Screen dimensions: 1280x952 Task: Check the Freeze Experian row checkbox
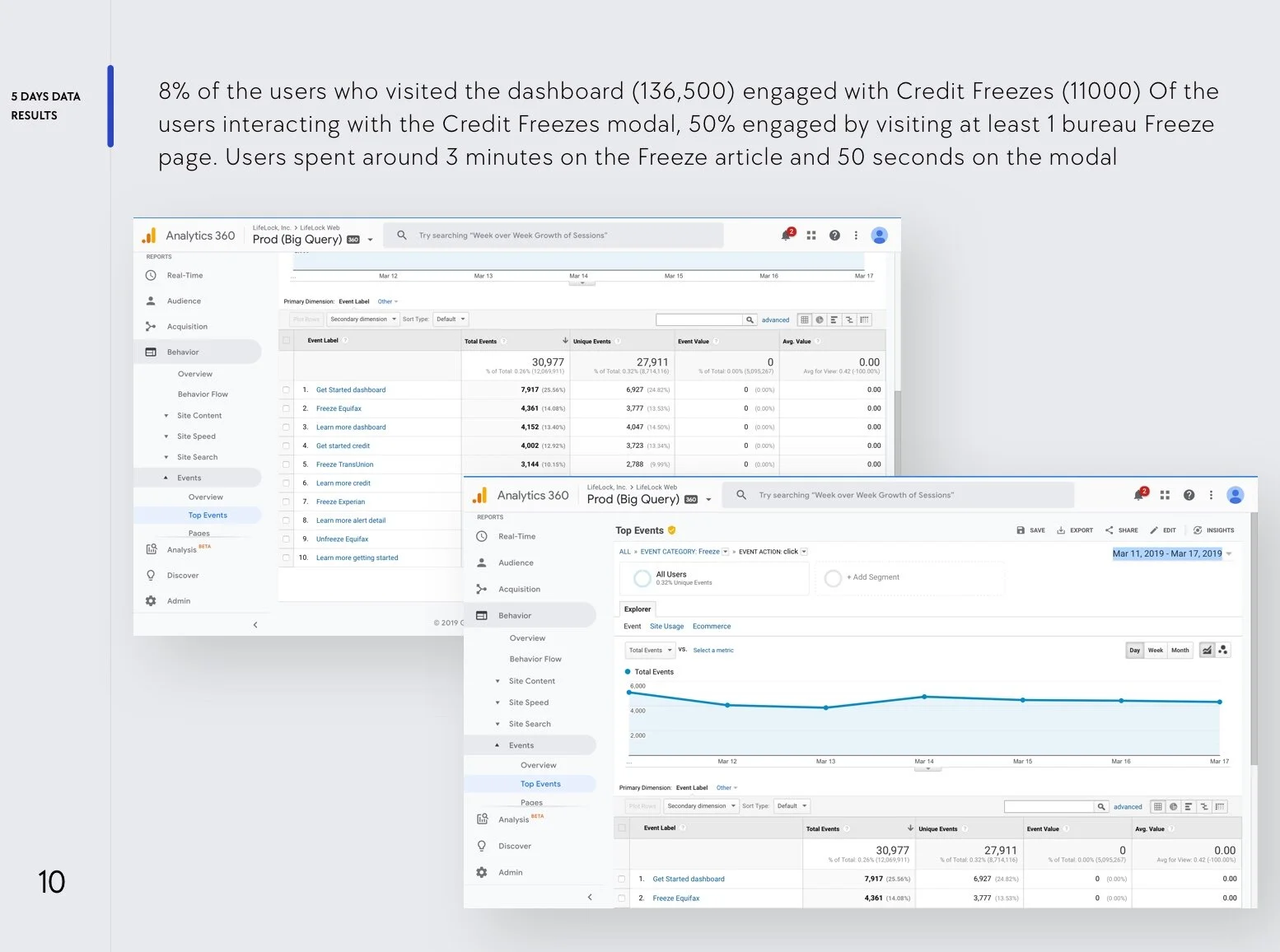[286, 502]
